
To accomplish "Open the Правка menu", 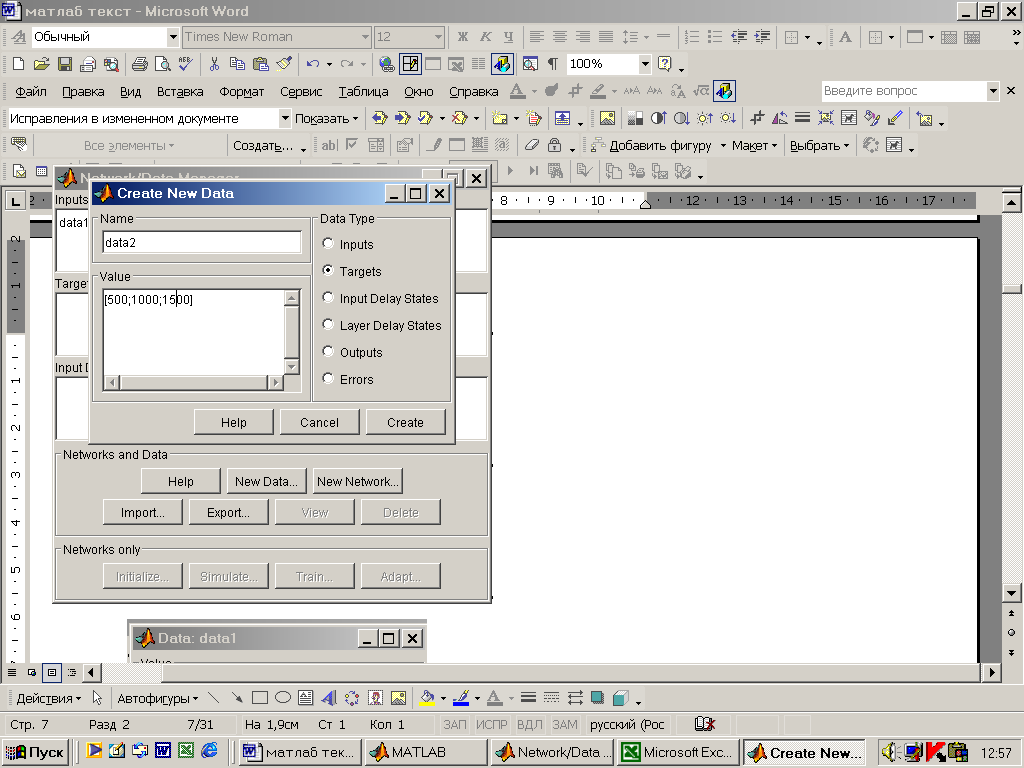I will click(x=83, y=91).
